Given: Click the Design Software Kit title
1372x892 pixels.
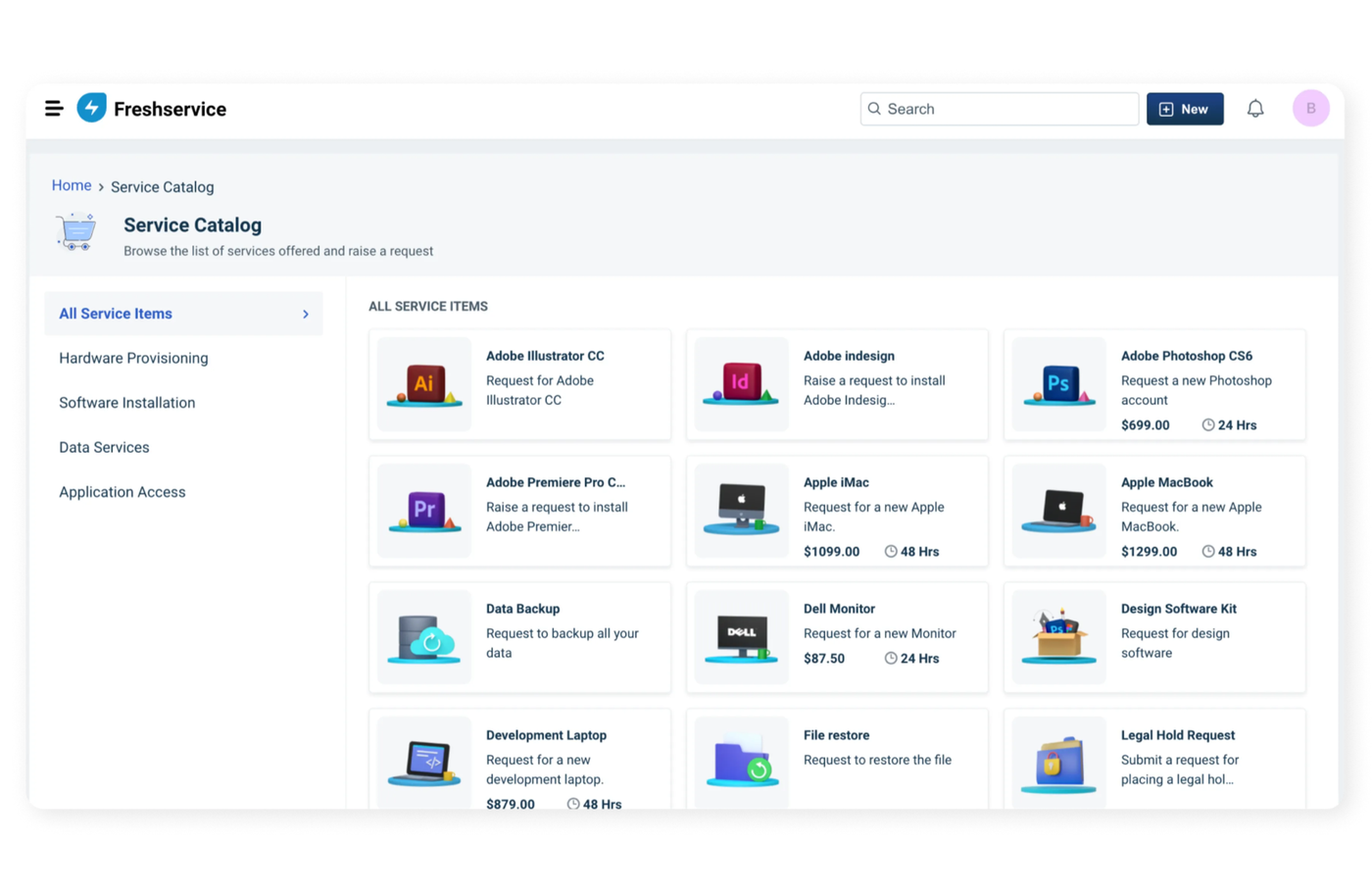Looking at the screenshot, I should (x=1179, y=609).
